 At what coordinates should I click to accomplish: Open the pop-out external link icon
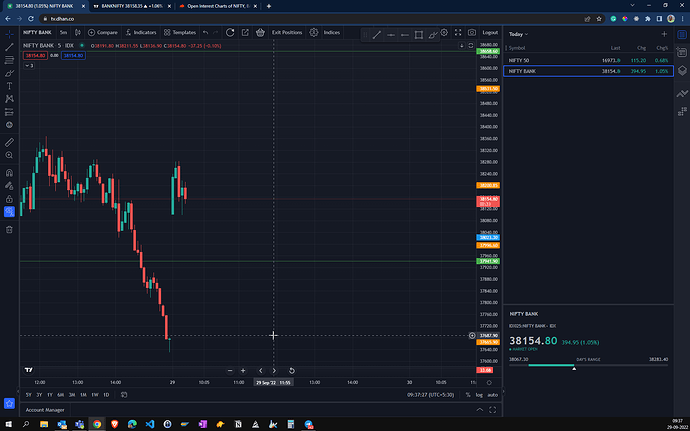pos(245,33)
